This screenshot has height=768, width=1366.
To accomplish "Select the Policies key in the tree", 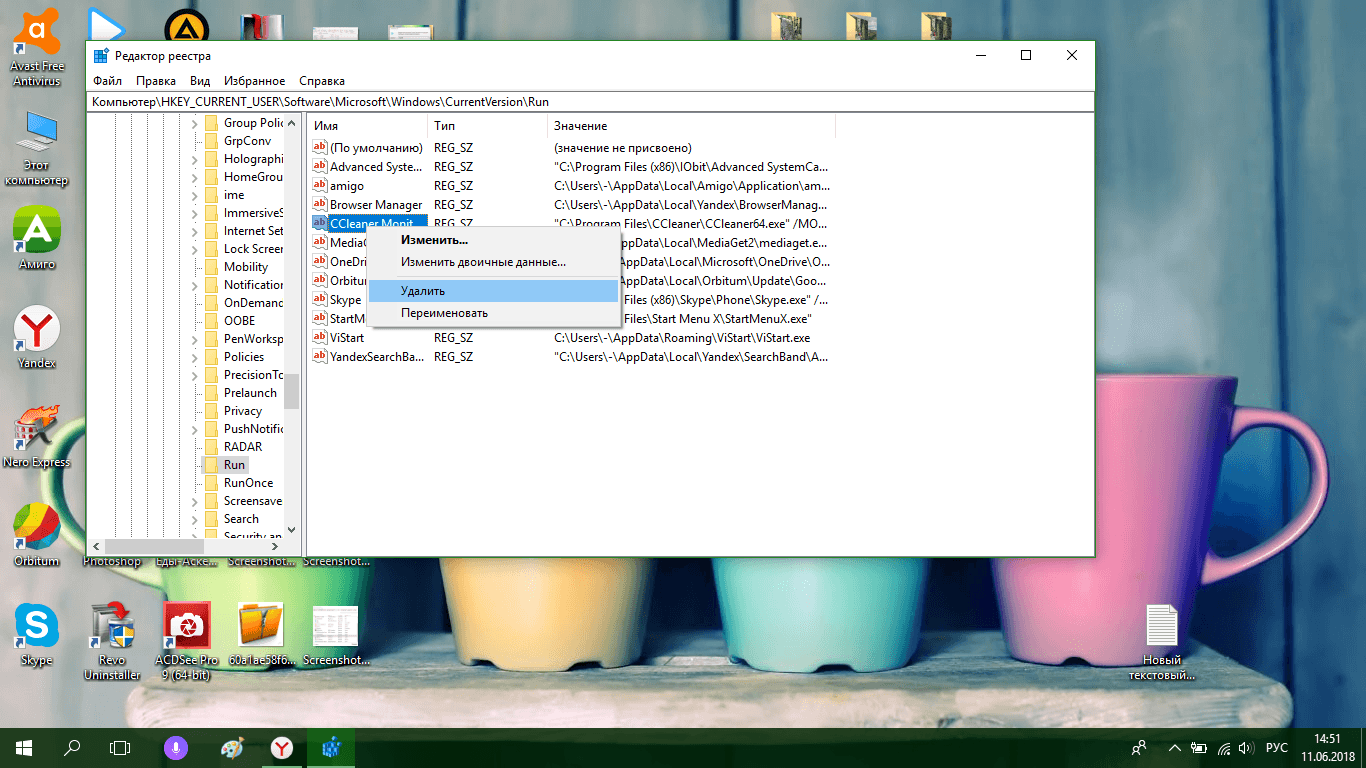I will coord(244,357).
